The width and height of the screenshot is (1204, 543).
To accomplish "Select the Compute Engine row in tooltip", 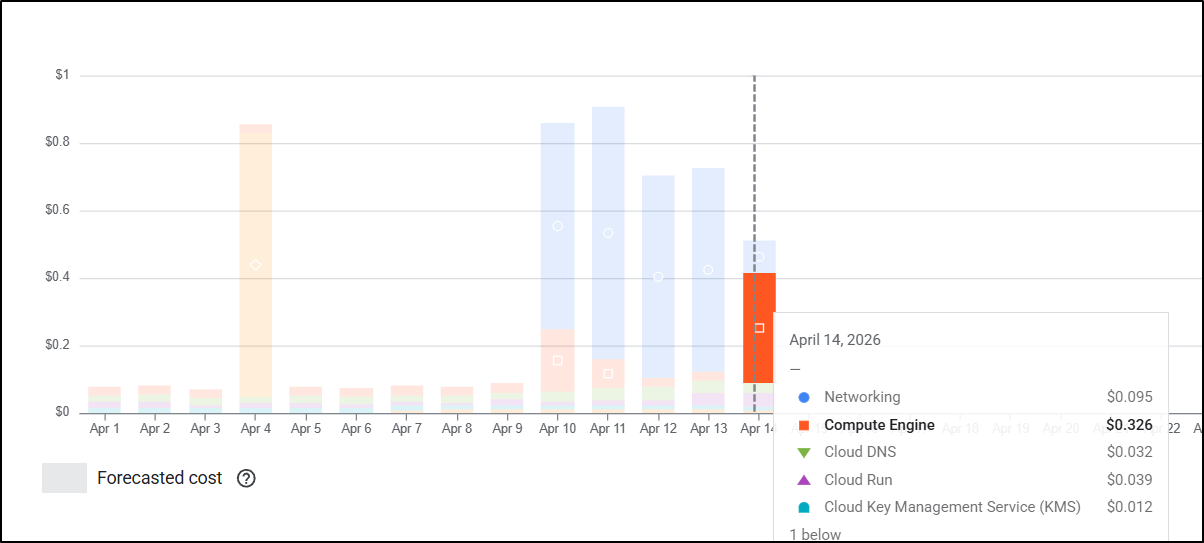I will point(970,425).
